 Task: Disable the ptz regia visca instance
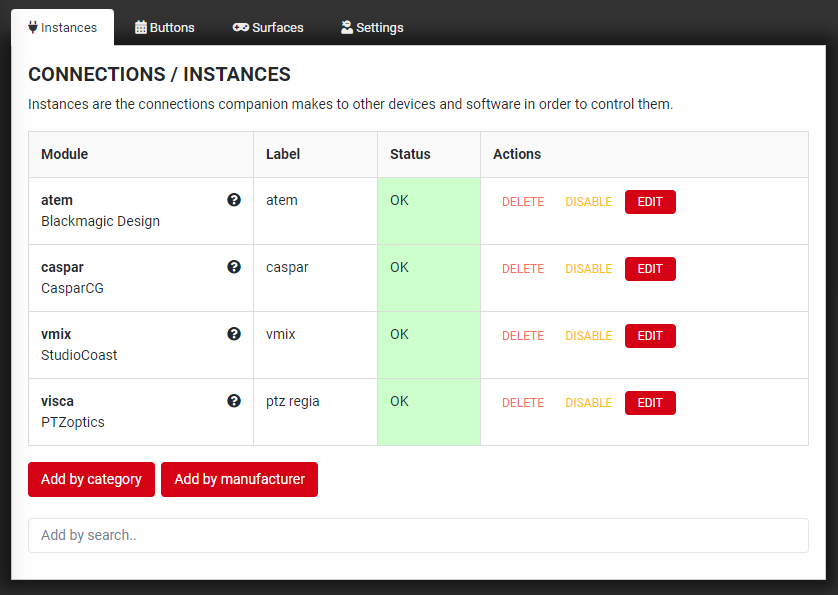[x=588, y=403]
